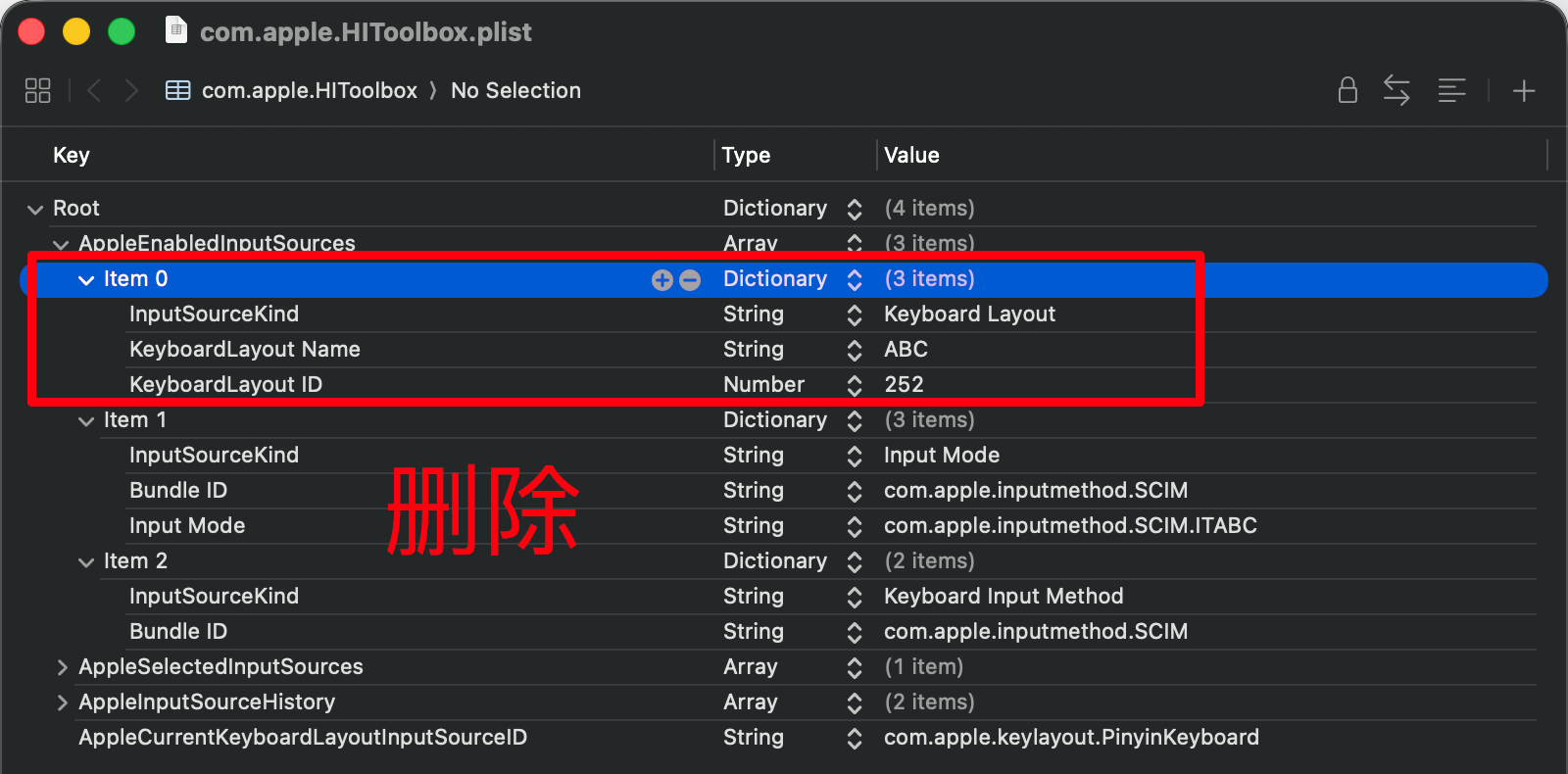Remove Item 0 with the minus button
Screen dimensions: 1568x774
pyautogui.click(x=690, y=280)
